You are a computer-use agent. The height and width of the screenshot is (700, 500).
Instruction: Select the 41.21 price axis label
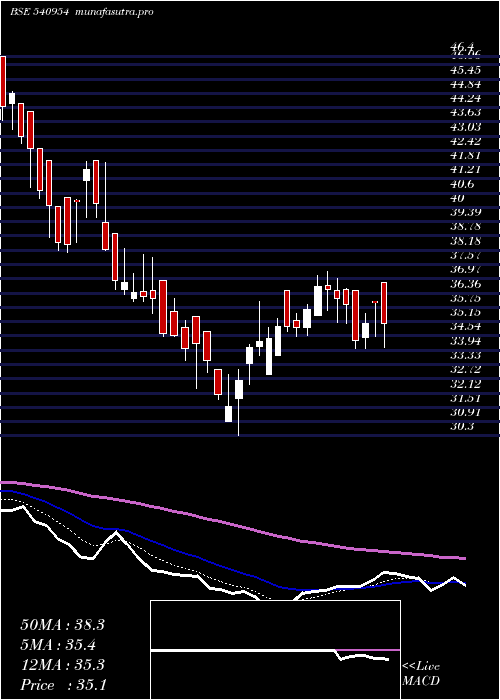click(466, 170)
